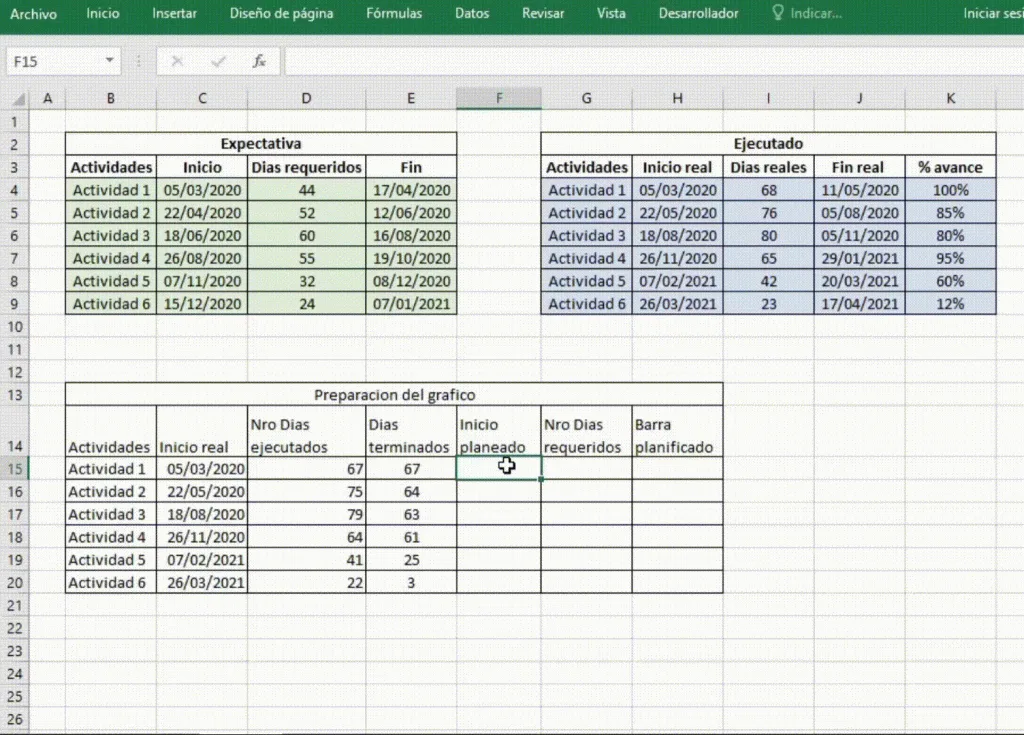The width and height of the screenshot is (1024, 735).
Task: Click the 12% avance cell
Action: pos(950,304)
